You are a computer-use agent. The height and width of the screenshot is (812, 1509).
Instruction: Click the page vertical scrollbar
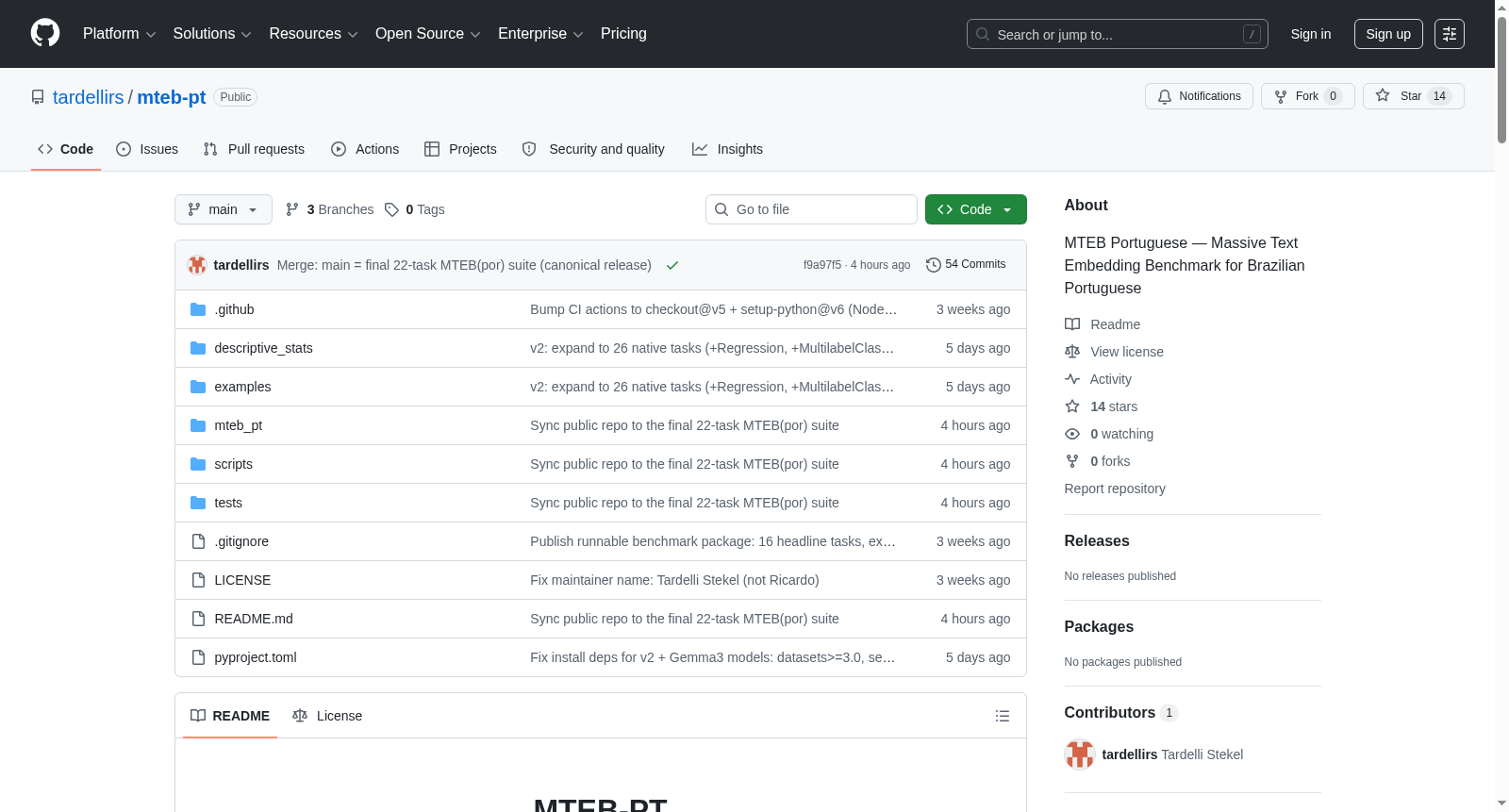(1501, 406)
